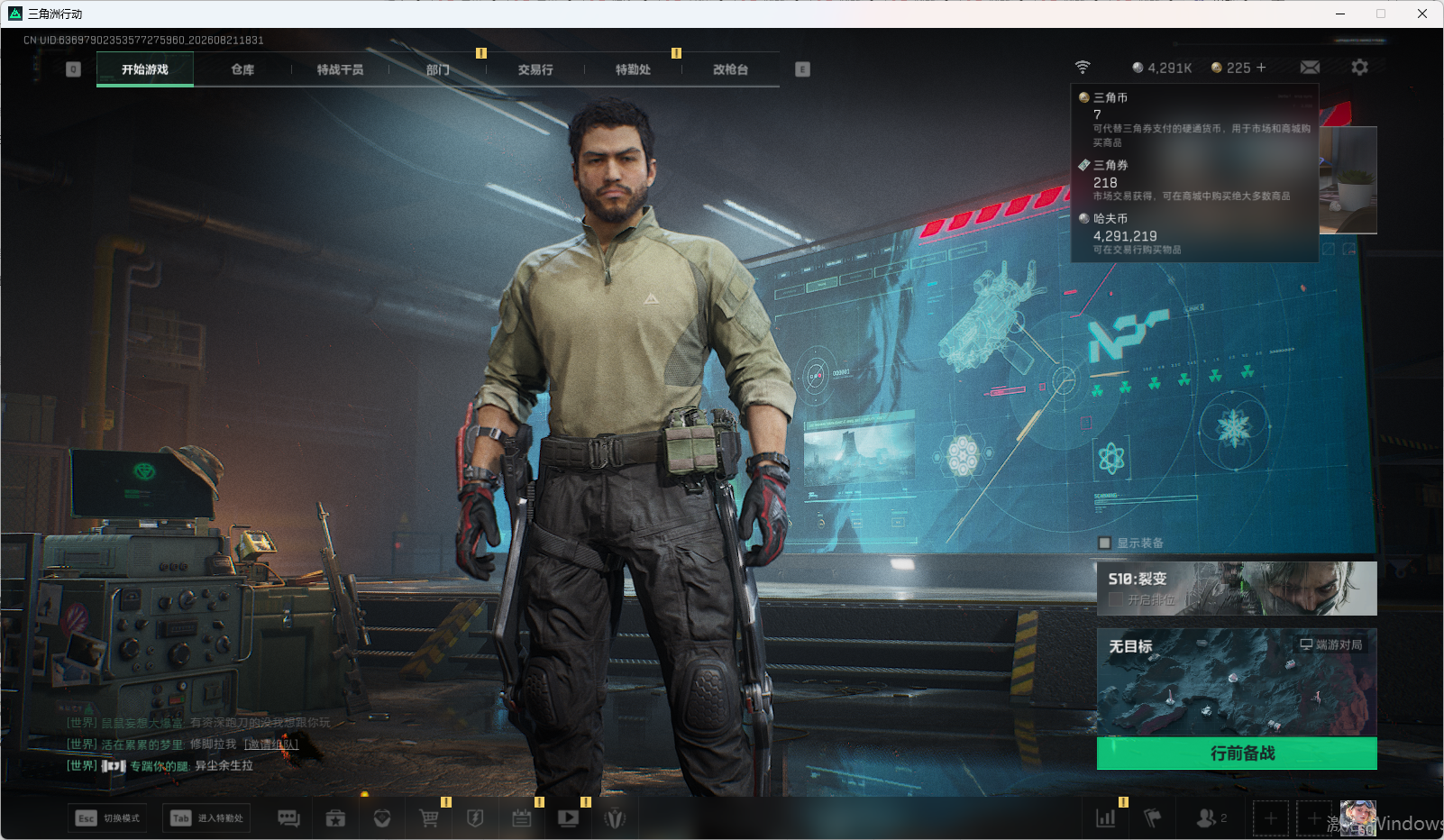Click the first empty squad slot plus
The image size is (1444, 840).
[1271, 818]
